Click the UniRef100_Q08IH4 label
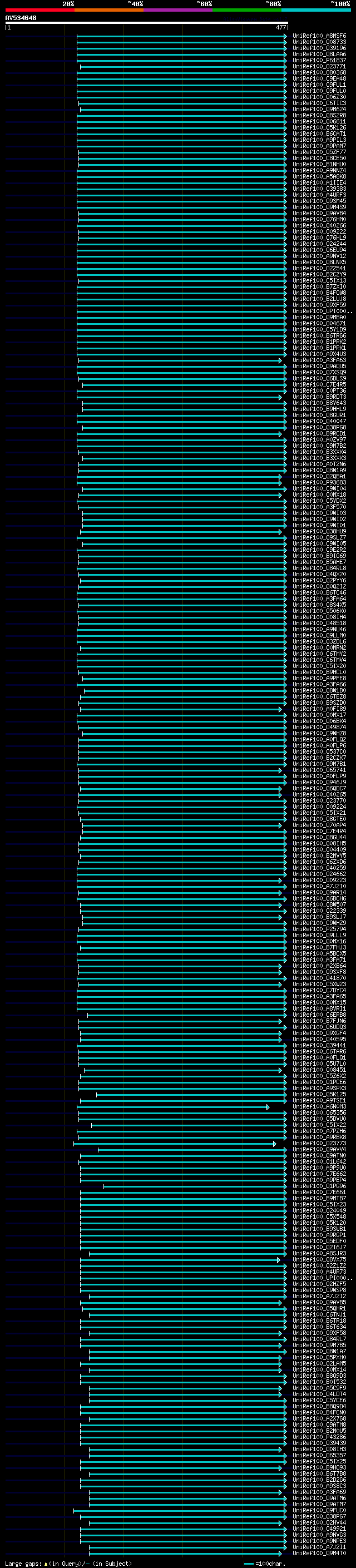Viewport: 356px width, 1568px height. [x=319, y=617]
